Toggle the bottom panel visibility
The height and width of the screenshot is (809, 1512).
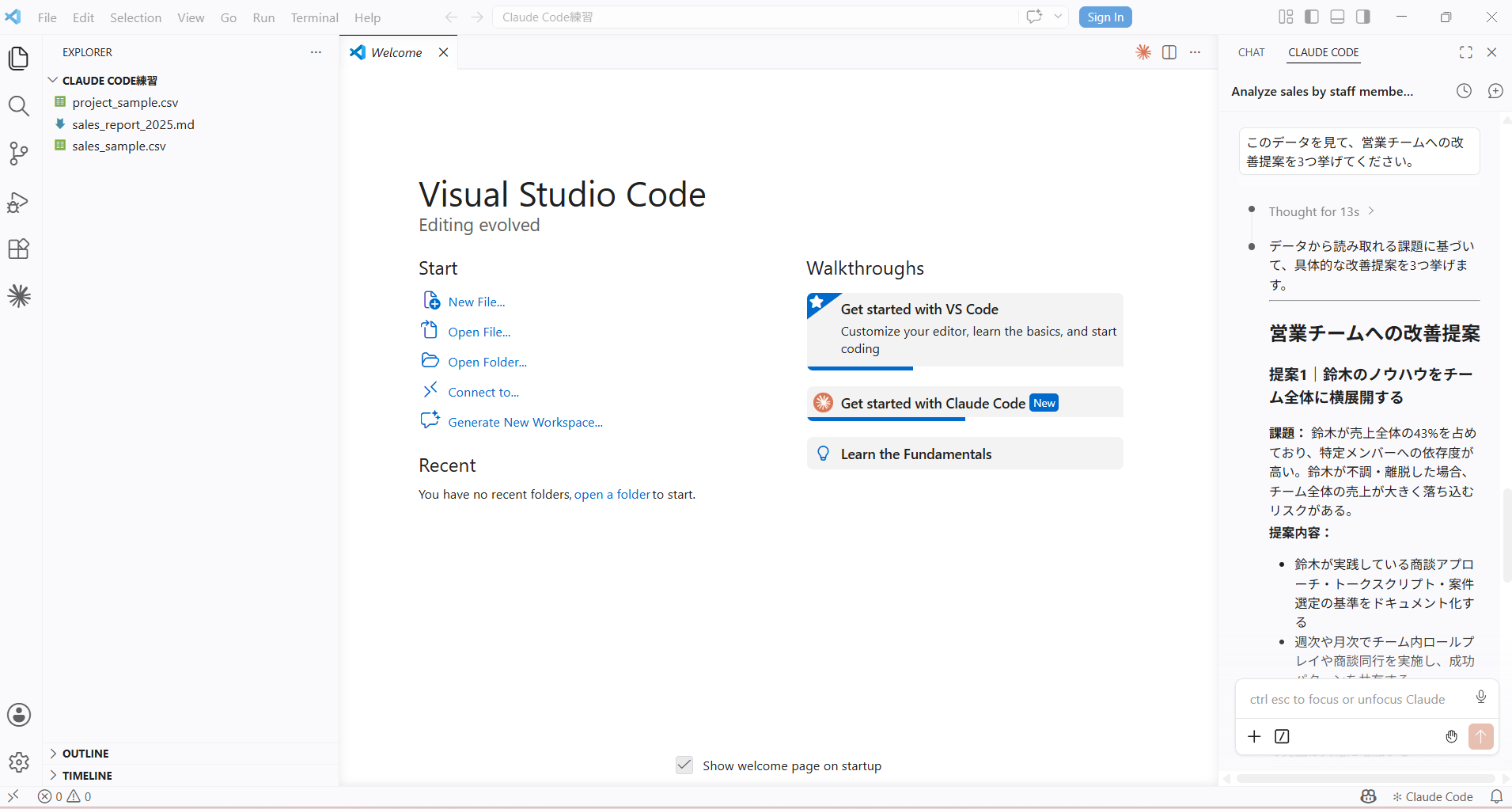[x=1337, y=17]
